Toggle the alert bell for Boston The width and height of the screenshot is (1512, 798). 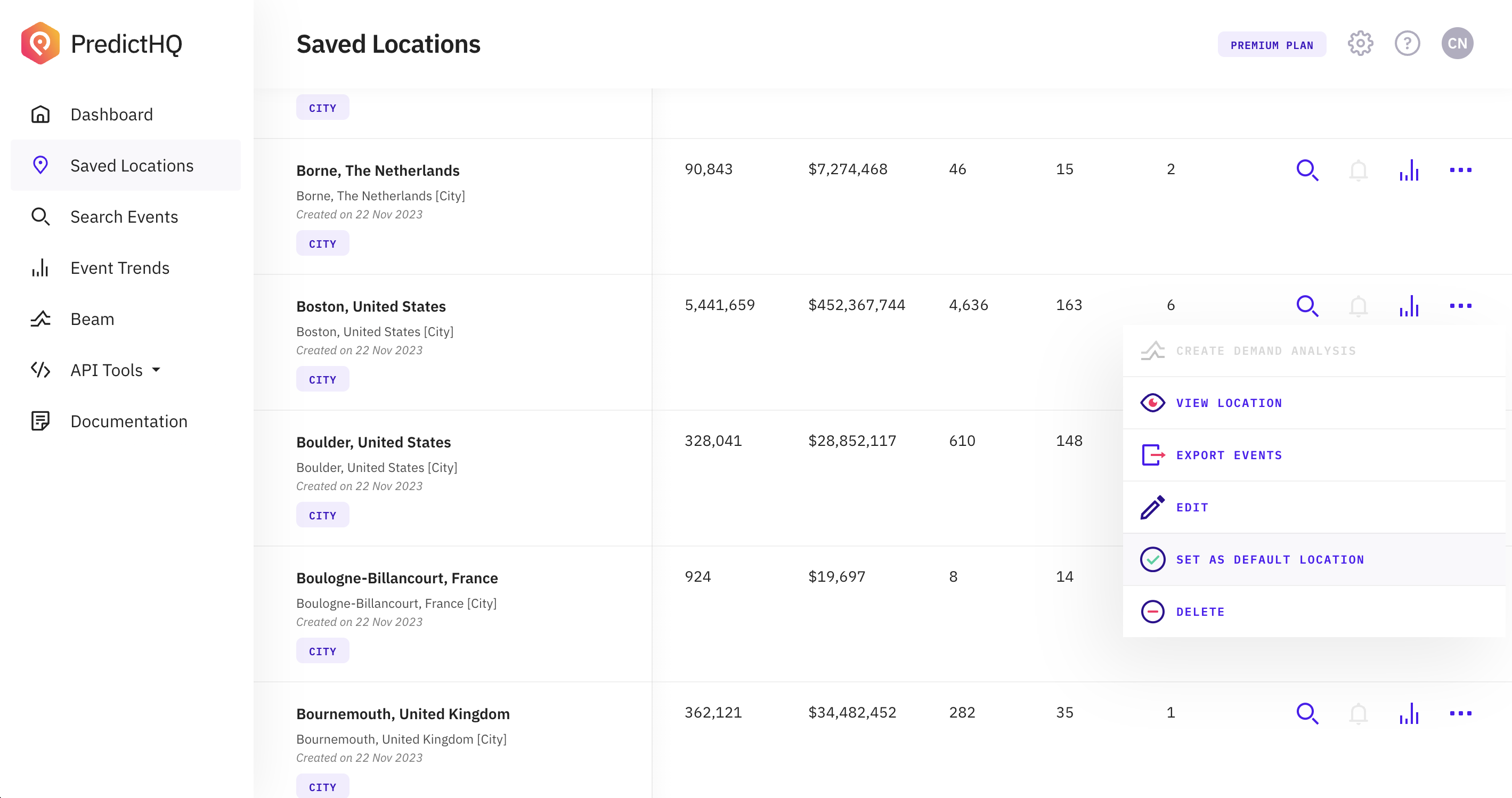[1358, 306]
